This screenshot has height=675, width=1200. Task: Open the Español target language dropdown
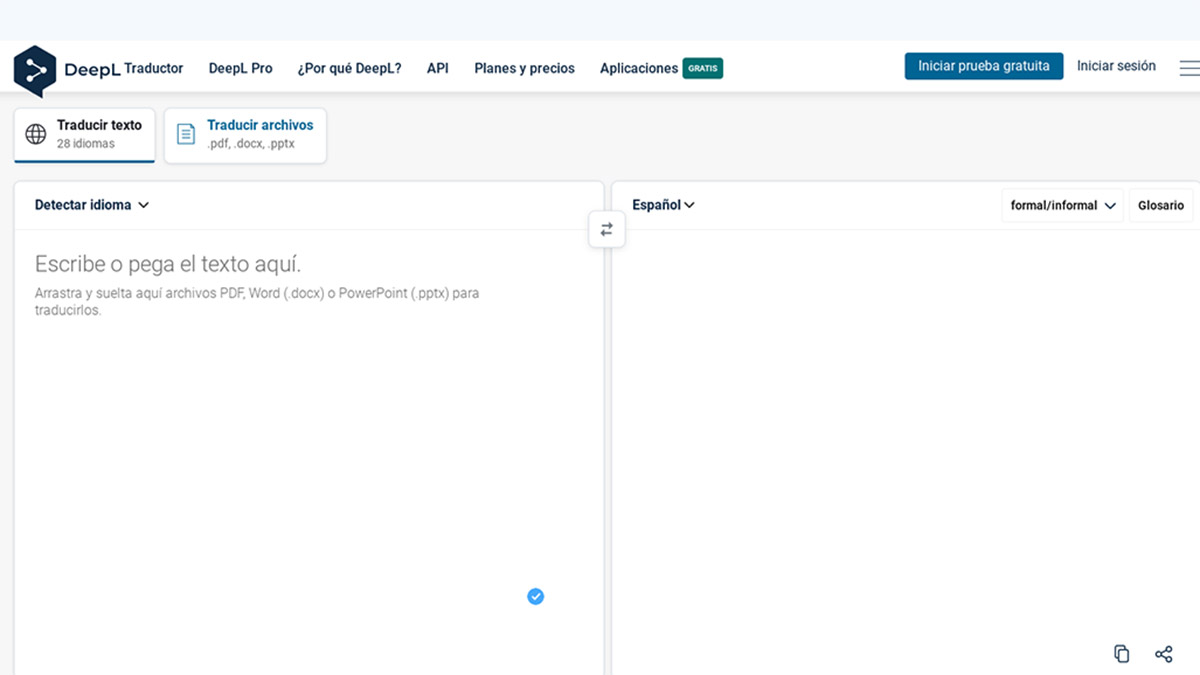point(663,205)
